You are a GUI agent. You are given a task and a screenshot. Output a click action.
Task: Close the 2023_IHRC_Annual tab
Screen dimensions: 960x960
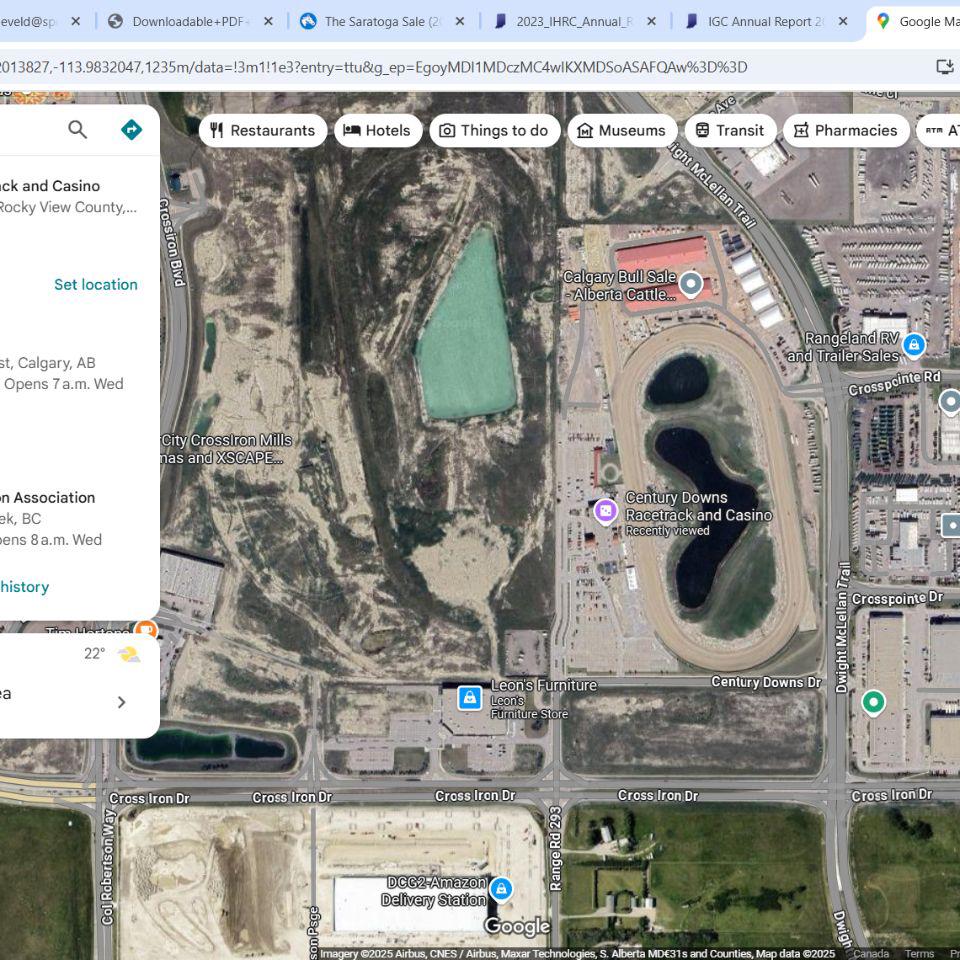pyautogui.click(x=651, y=21)
